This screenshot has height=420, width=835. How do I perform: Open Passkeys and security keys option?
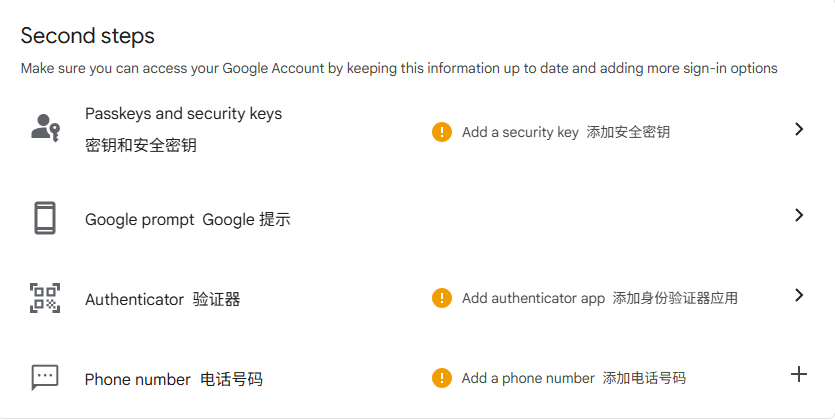[183, 114]
